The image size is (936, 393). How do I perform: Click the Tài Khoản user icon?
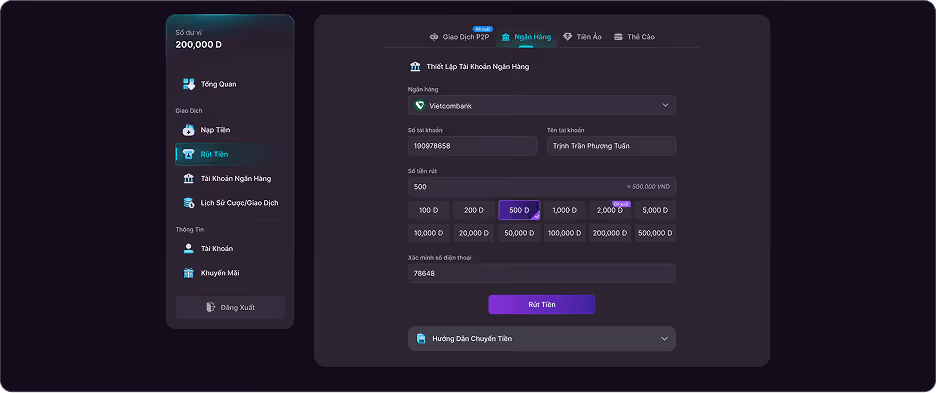point(189,248)
